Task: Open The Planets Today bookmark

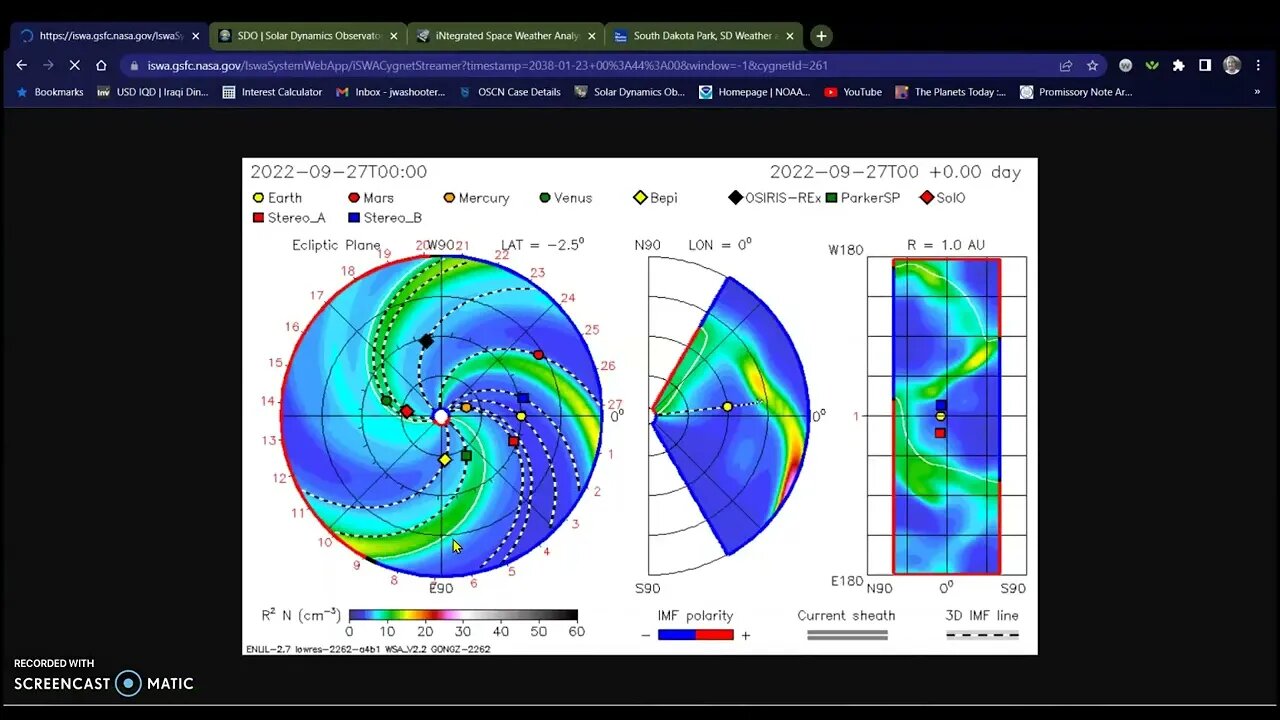Action: click(951, 92)
